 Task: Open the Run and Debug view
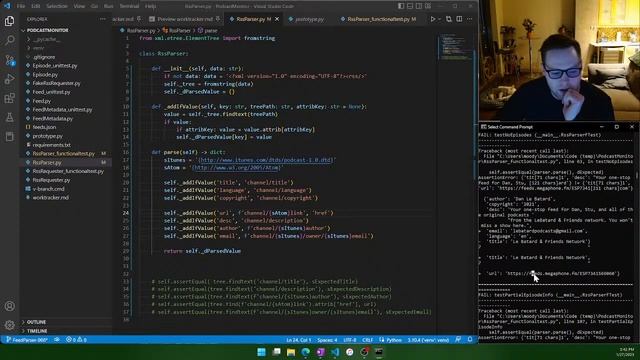[x=9, y=79]
